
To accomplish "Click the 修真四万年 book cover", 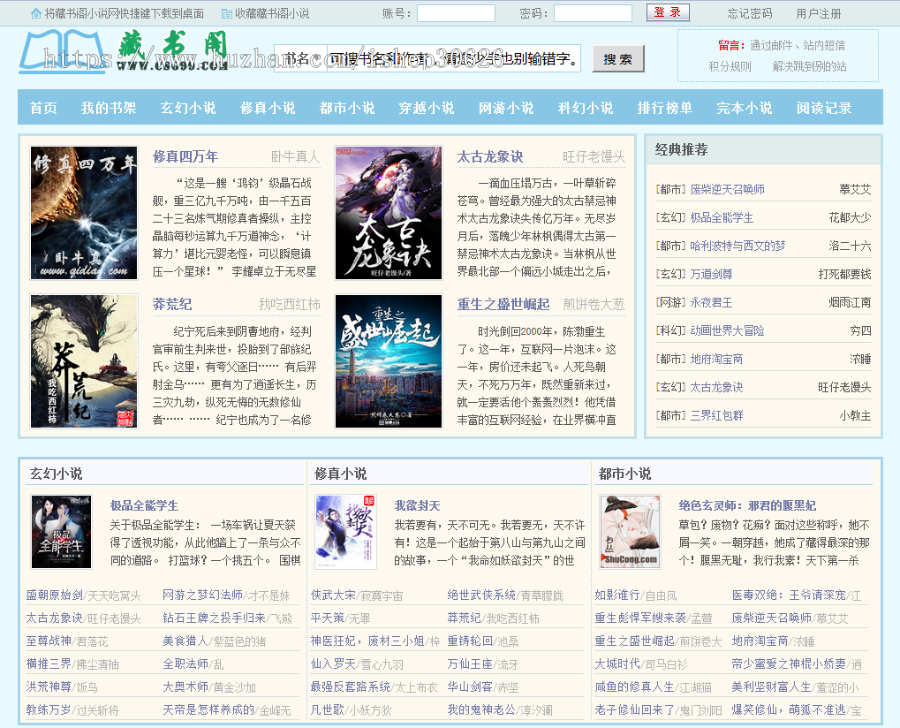I will click(x=84, y=213).
